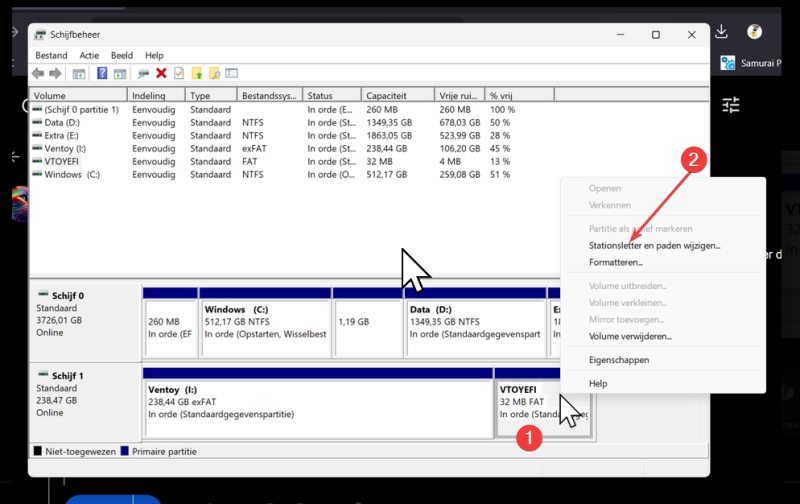Open the Bestand menu

51,55
